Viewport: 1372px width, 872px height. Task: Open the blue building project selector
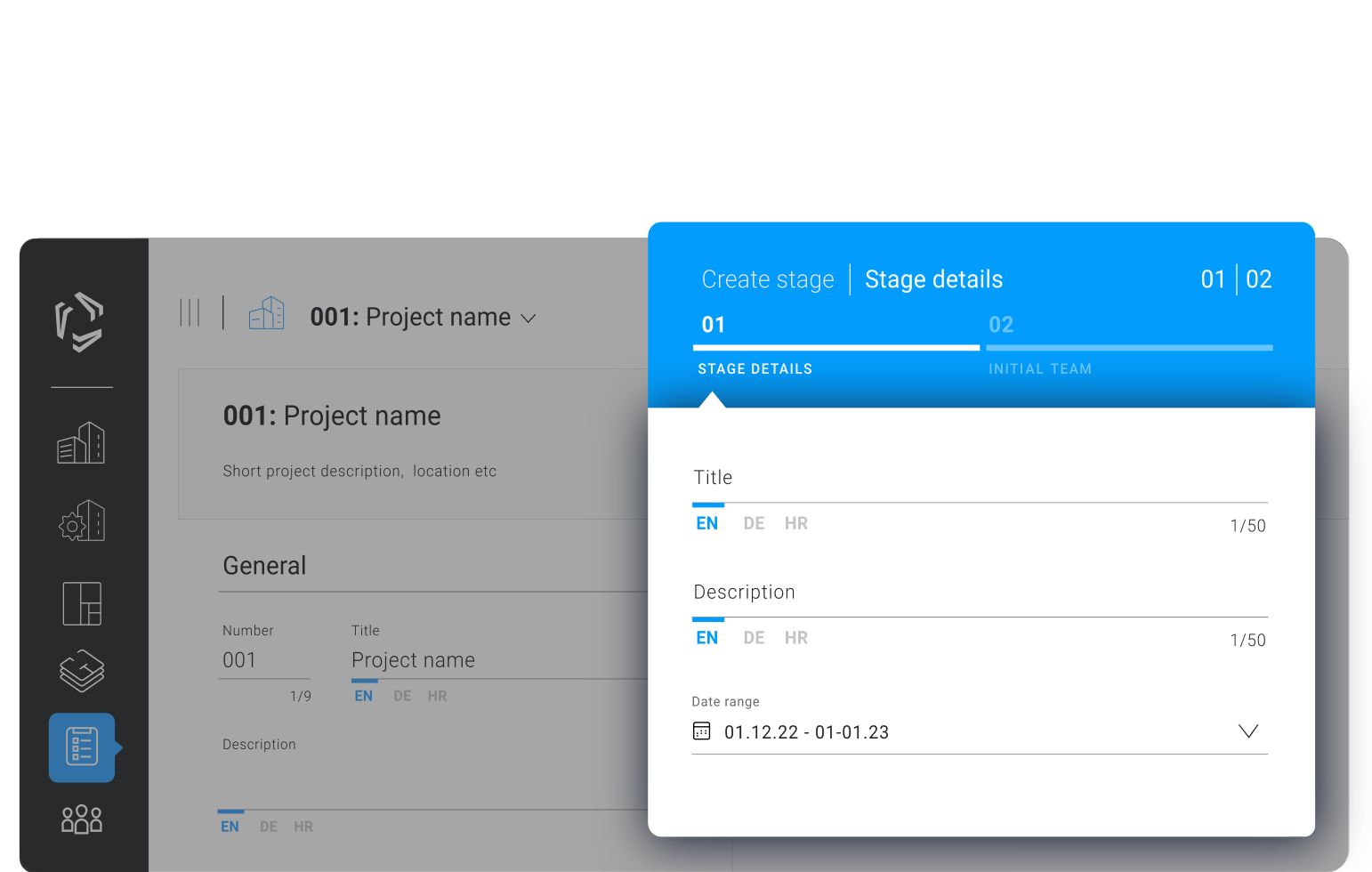[x=266, y=313]
